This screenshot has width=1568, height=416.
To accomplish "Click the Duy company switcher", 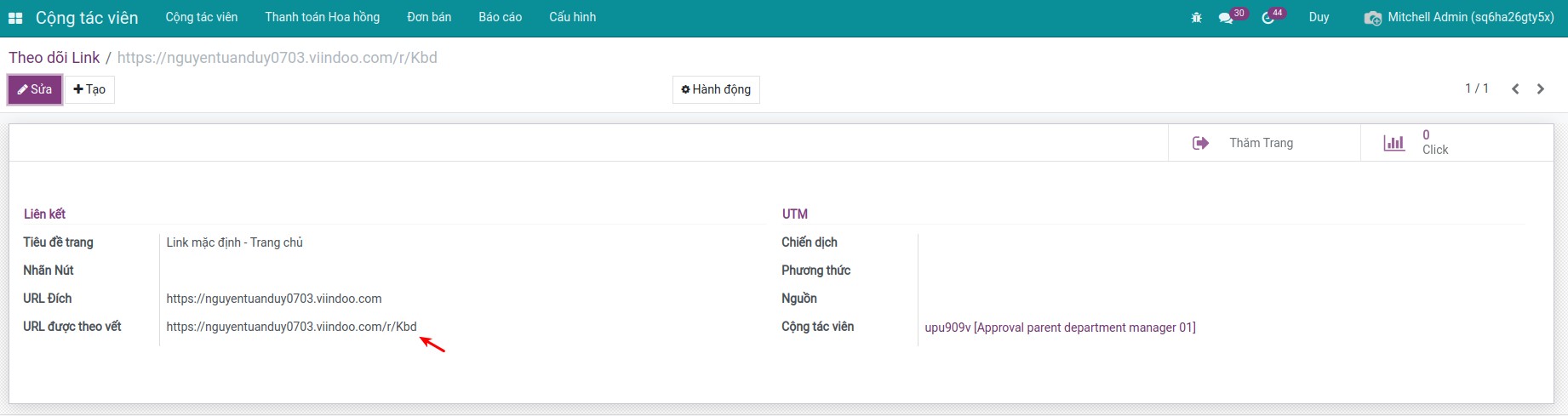I will pos(1319,17).
